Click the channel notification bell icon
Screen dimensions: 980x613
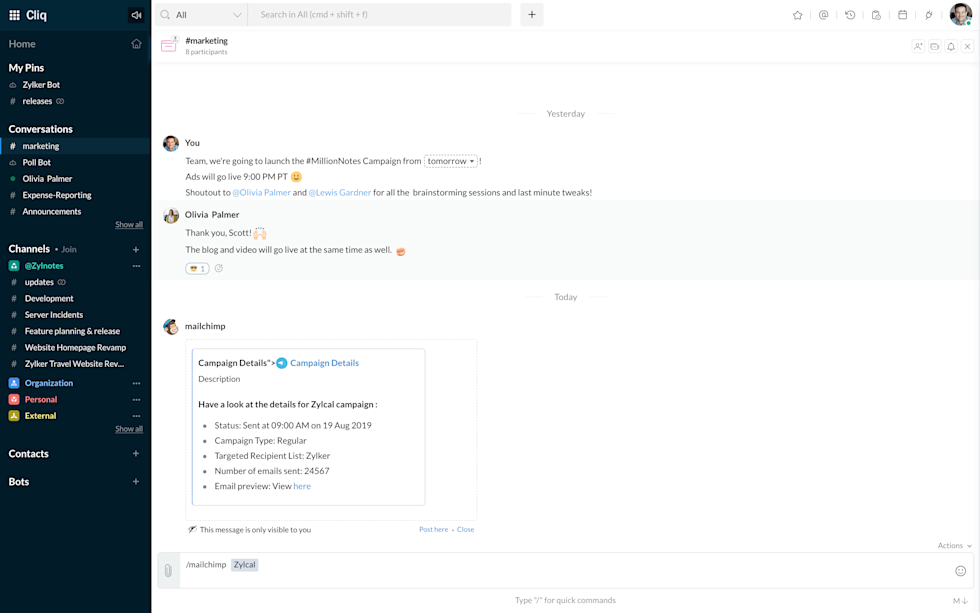coord(951,47)
